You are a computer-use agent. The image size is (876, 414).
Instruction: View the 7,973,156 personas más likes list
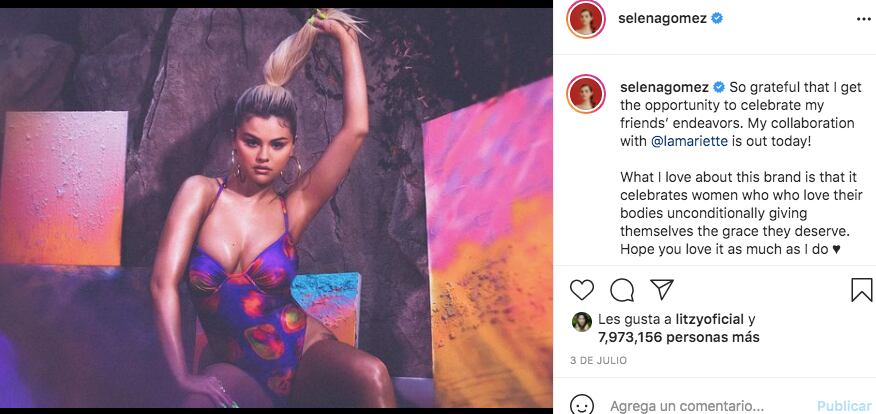(x=678, y=337)
